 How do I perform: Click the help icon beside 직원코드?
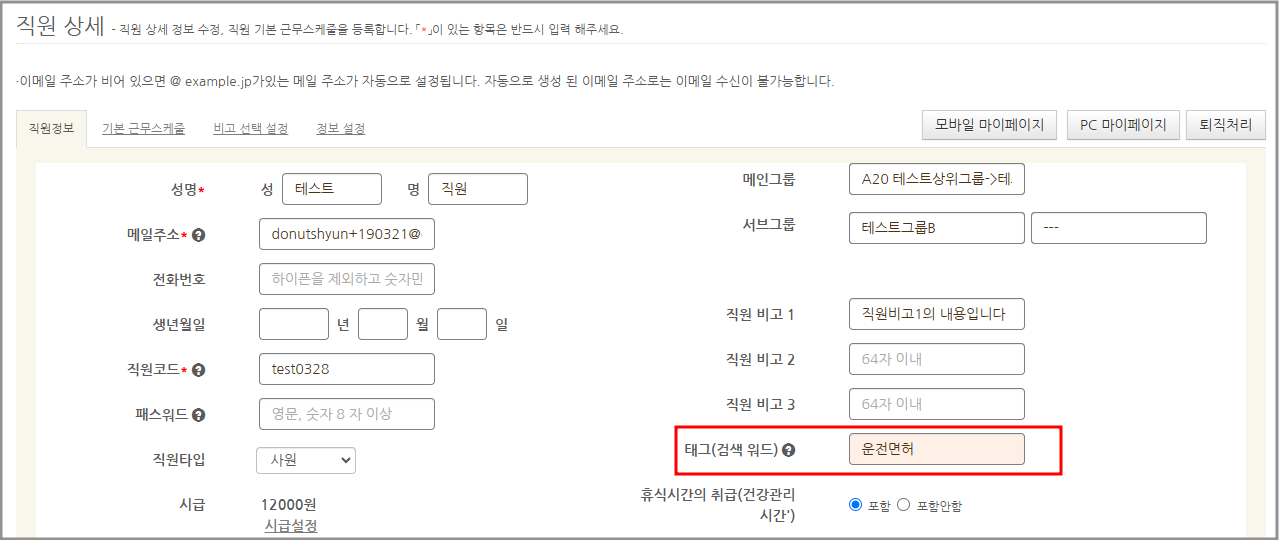coord(198,370)
